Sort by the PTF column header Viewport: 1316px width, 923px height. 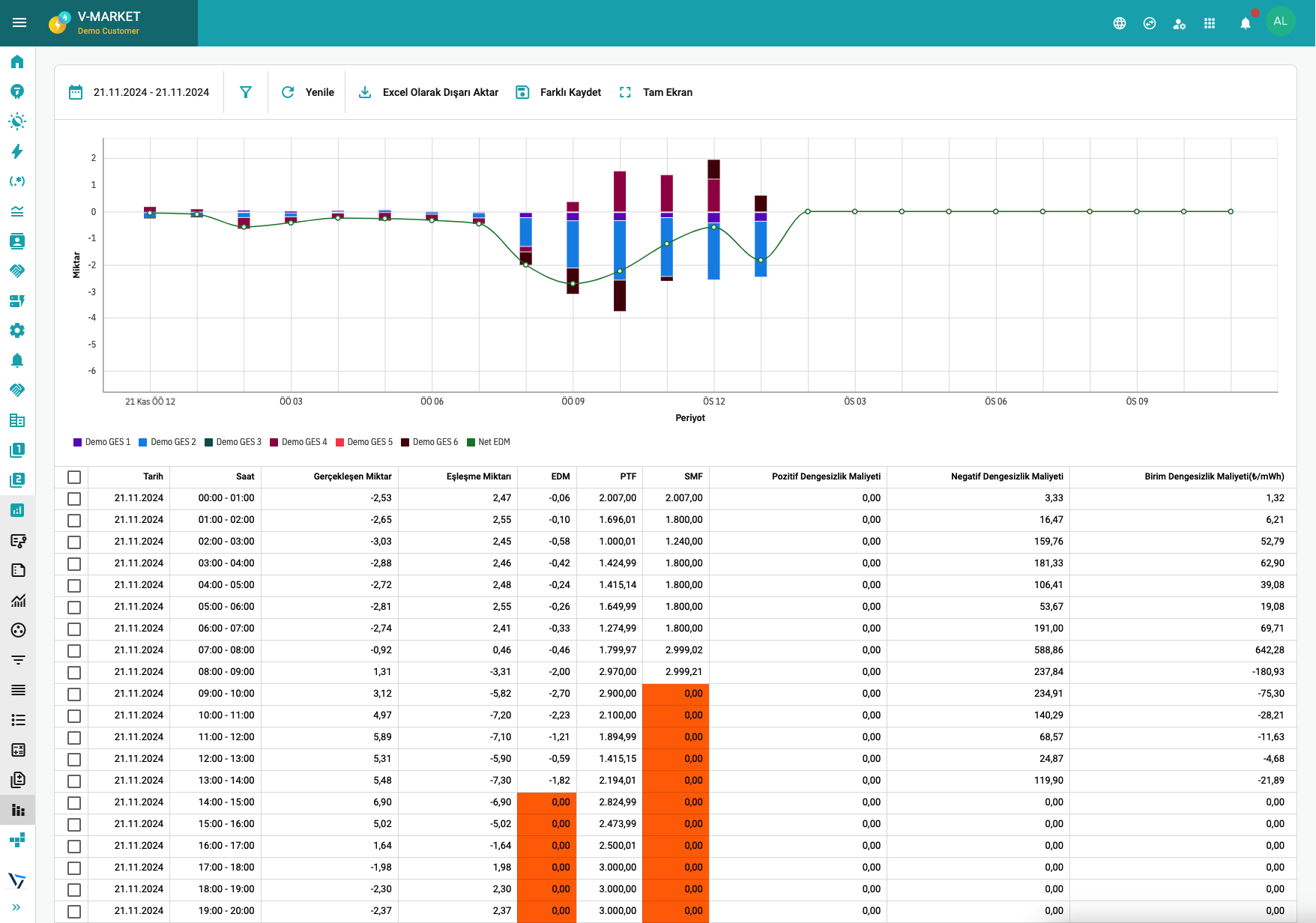(x=628, y=476)
